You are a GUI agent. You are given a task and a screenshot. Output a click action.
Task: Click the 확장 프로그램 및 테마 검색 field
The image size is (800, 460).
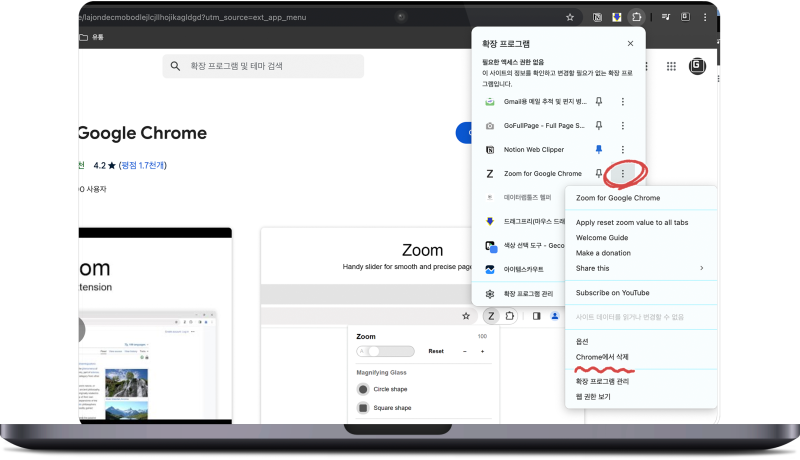263,66
